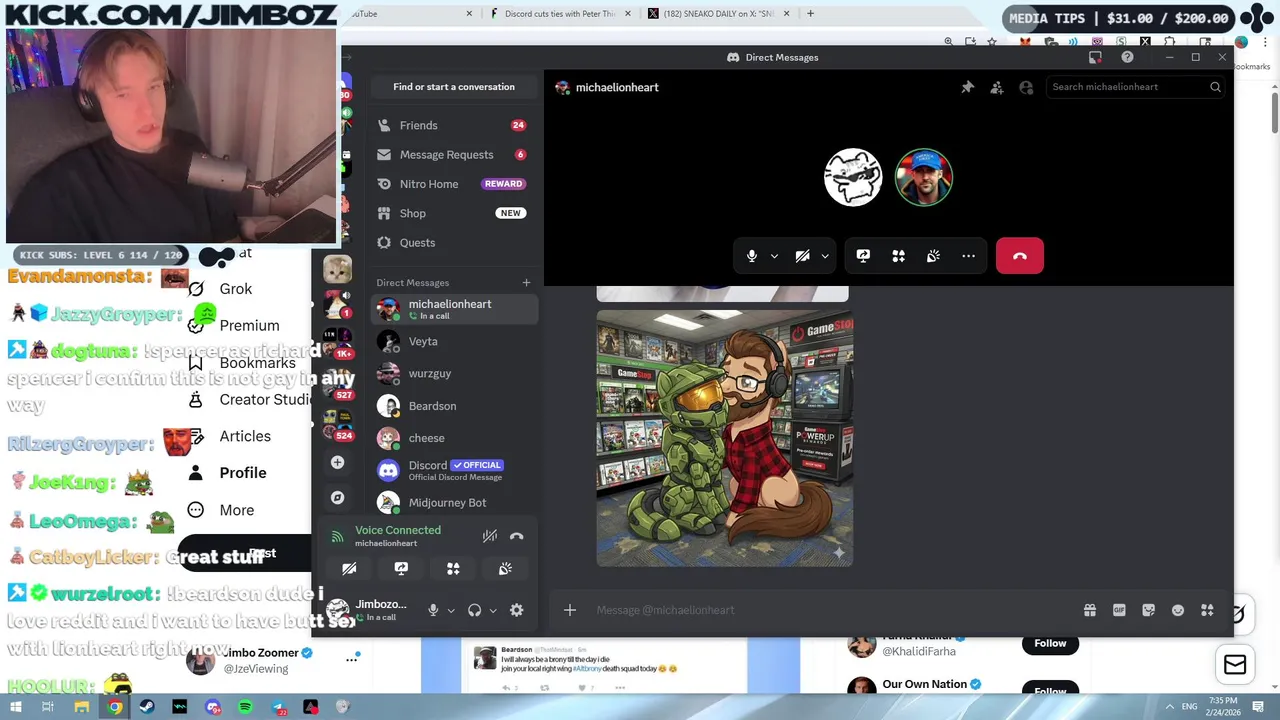Open the sticker picker
The image size is (1280, 720).
(x=1148, y=610)
